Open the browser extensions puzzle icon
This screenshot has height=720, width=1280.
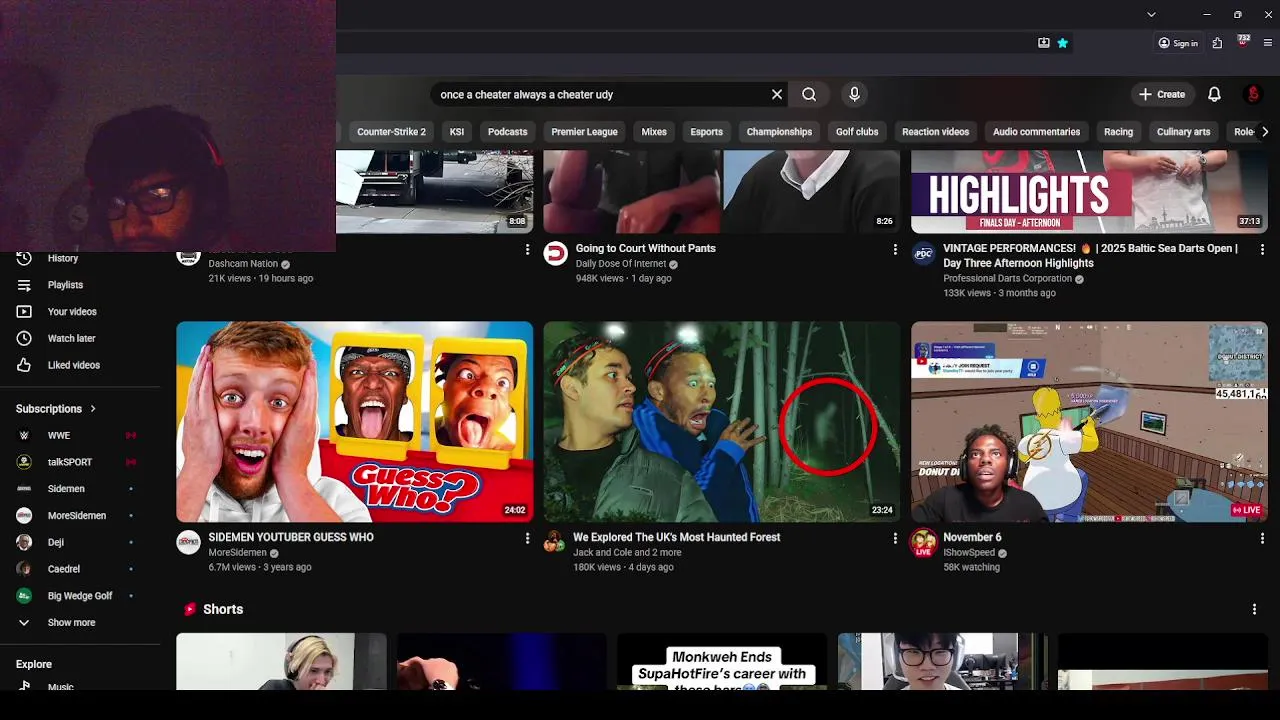click(1217, 43)
